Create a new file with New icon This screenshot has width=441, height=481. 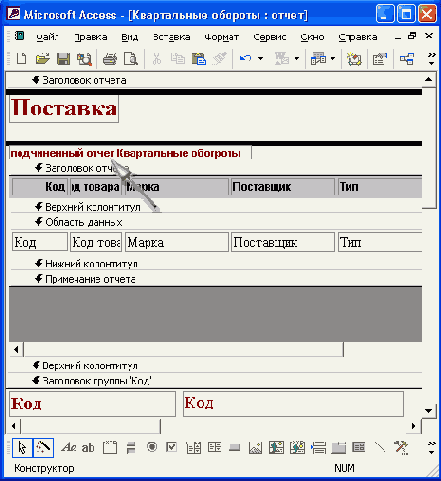click(x=21, y=59)
